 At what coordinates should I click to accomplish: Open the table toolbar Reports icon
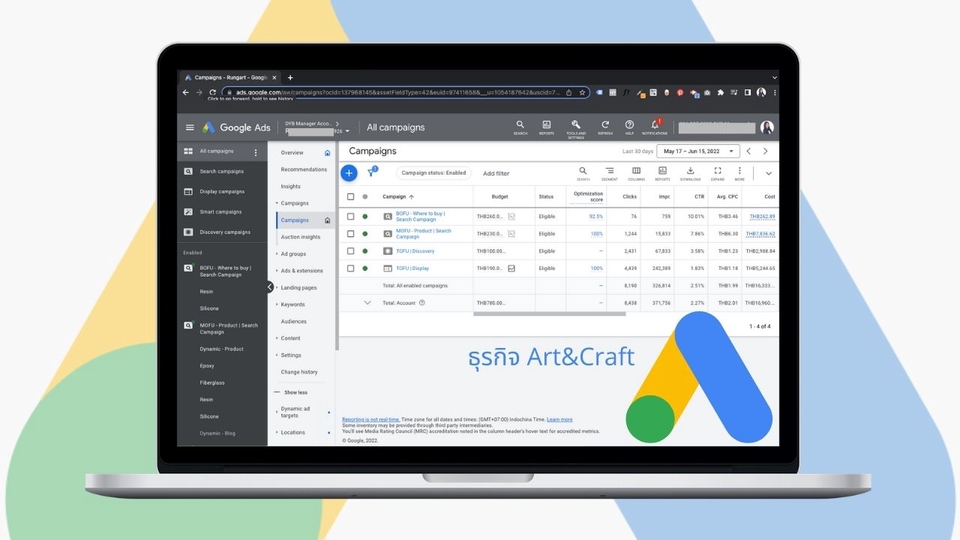(x=662, y=173)
